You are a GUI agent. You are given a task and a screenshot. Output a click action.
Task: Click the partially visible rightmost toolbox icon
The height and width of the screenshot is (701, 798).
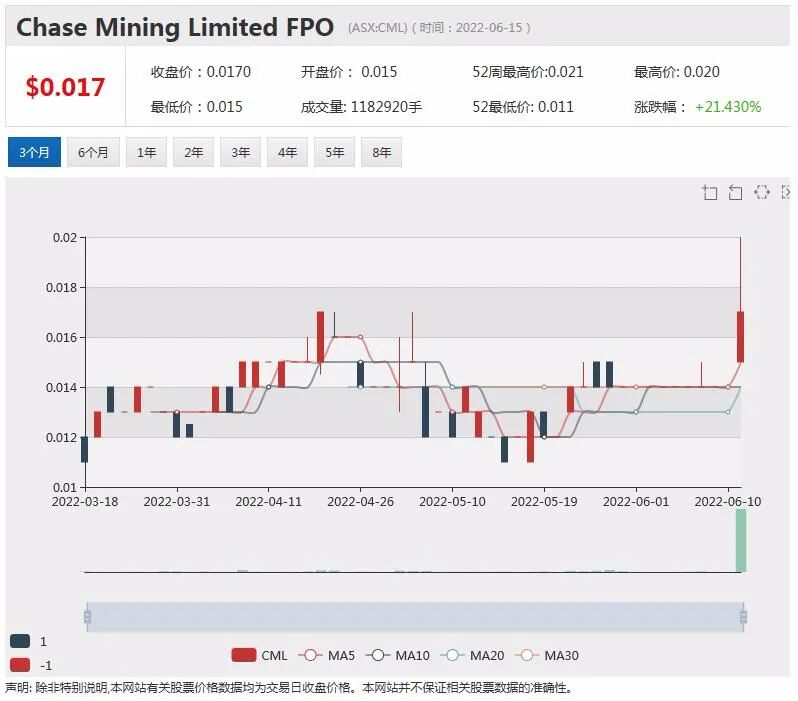click(x=786, y=192)
